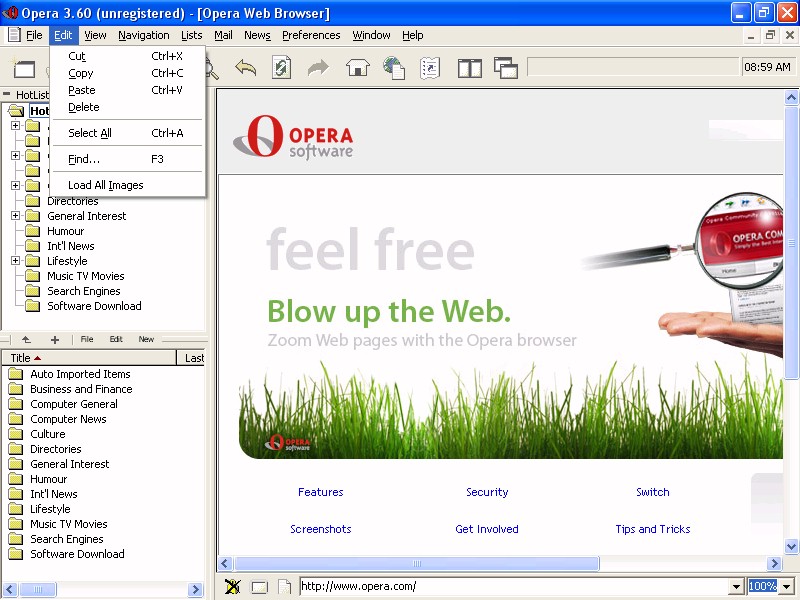Click the Music TV Movies folder icon in tree

click(x=33, y=276)
